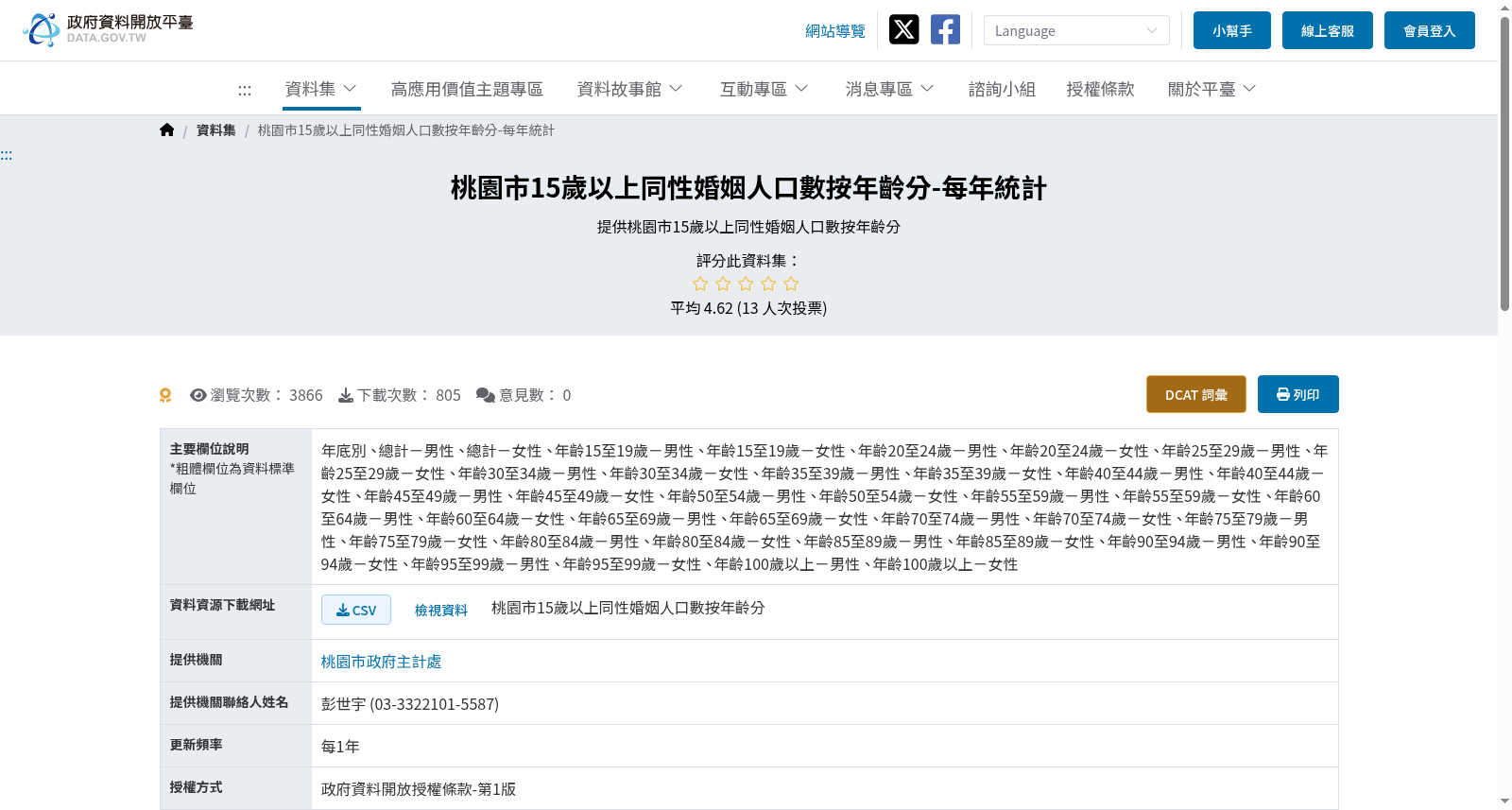The width and height of the screenshot is (1512, 810).
Task: Open 授權條款 menu item
Action: click(x=1100, y=89)
